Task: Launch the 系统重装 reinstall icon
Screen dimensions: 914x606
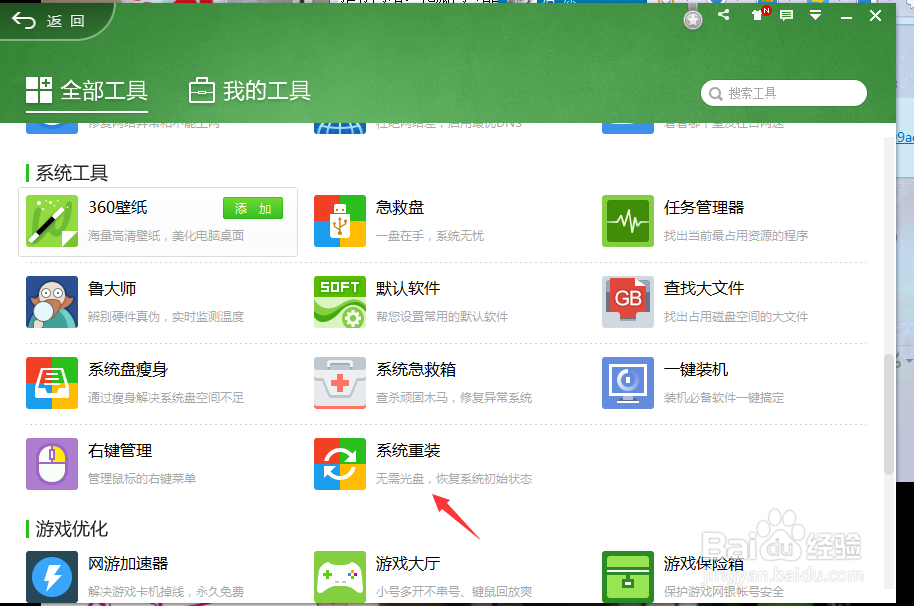Action: coord(340,464)
